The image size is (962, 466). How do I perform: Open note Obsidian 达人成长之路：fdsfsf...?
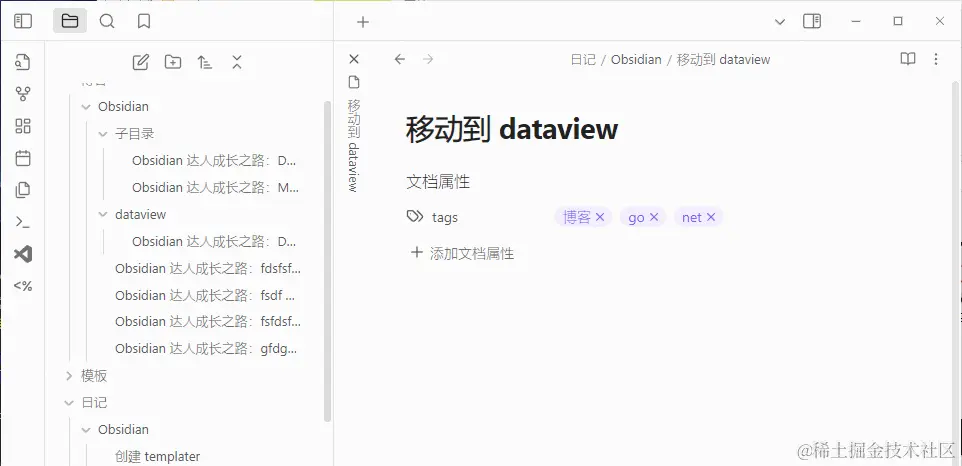(208, 269)
